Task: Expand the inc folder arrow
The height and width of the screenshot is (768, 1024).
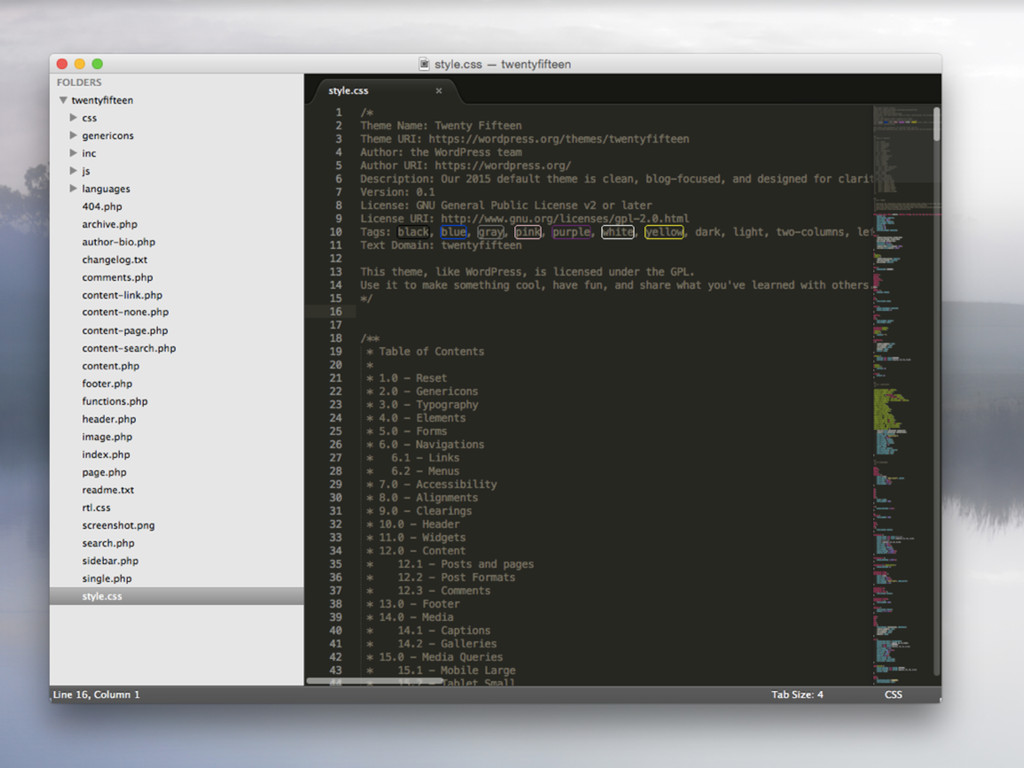Action: pyautogui.click(x=73, y=153)
